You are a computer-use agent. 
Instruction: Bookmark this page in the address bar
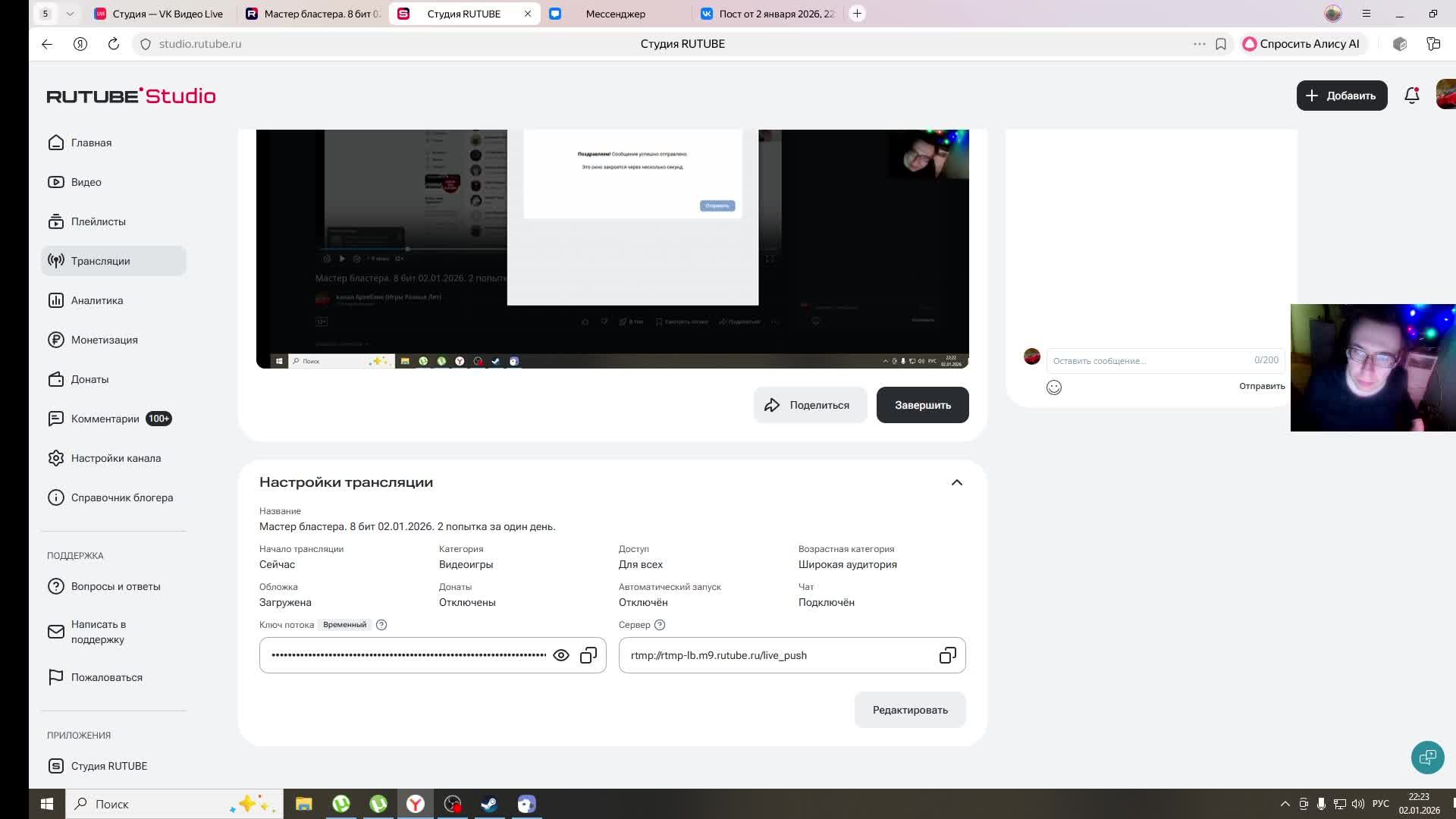(1221, 44)
